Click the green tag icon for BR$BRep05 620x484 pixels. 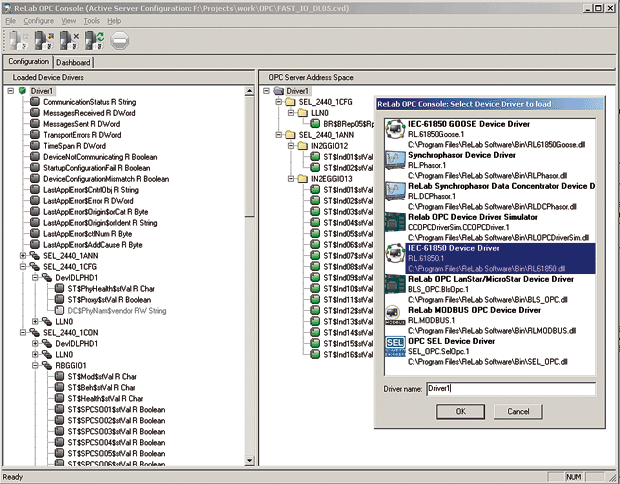click(315, 124)
